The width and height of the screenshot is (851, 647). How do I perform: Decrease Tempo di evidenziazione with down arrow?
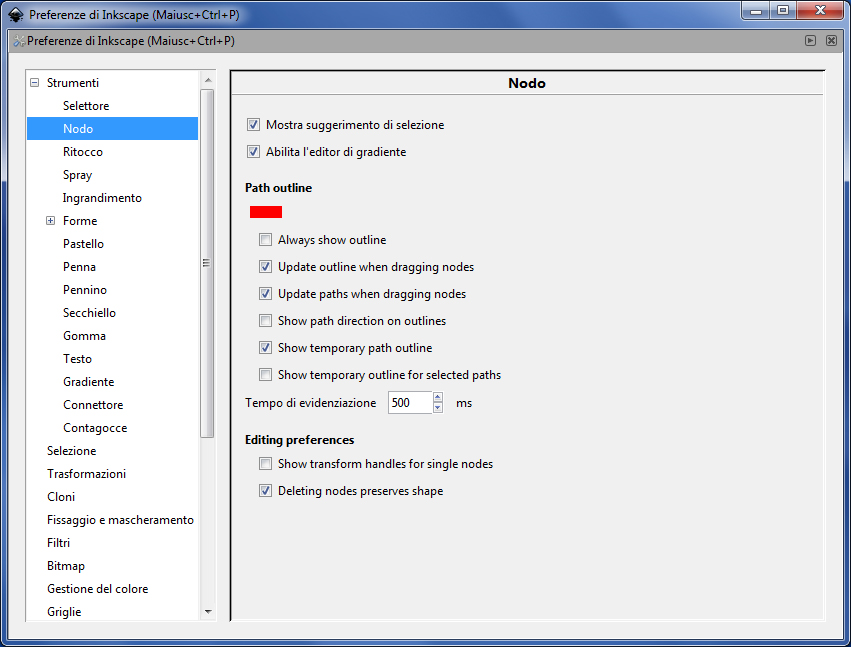438,408
